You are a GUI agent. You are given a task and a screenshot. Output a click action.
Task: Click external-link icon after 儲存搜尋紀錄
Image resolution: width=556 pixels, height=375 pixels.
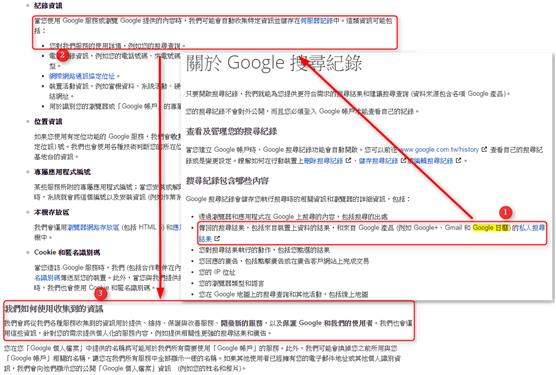[x=403, y=161]
